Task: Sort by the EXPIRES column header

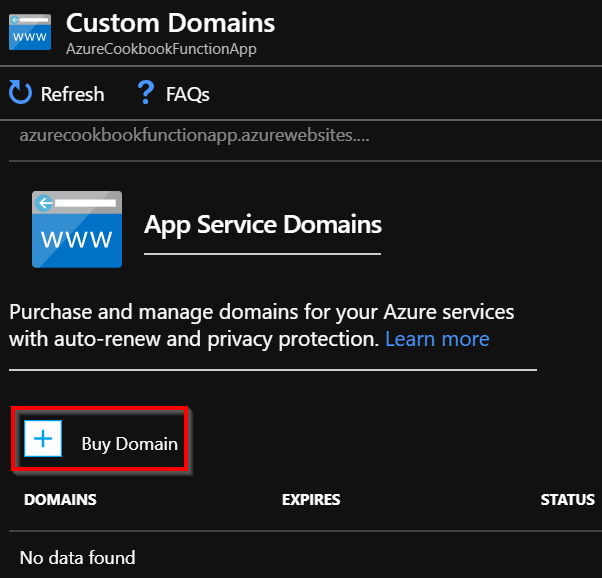Action: (x=311, y=500)
